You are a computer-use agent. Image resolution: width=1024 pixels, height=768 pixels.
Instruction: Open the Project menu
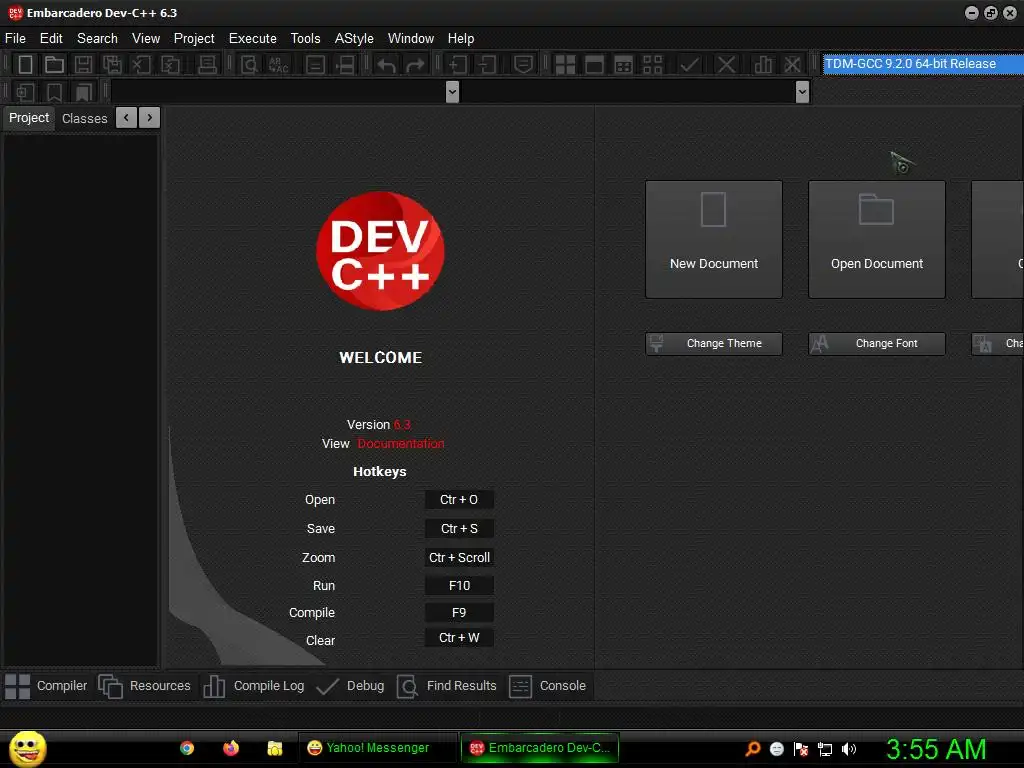click(x=194, y=39)
